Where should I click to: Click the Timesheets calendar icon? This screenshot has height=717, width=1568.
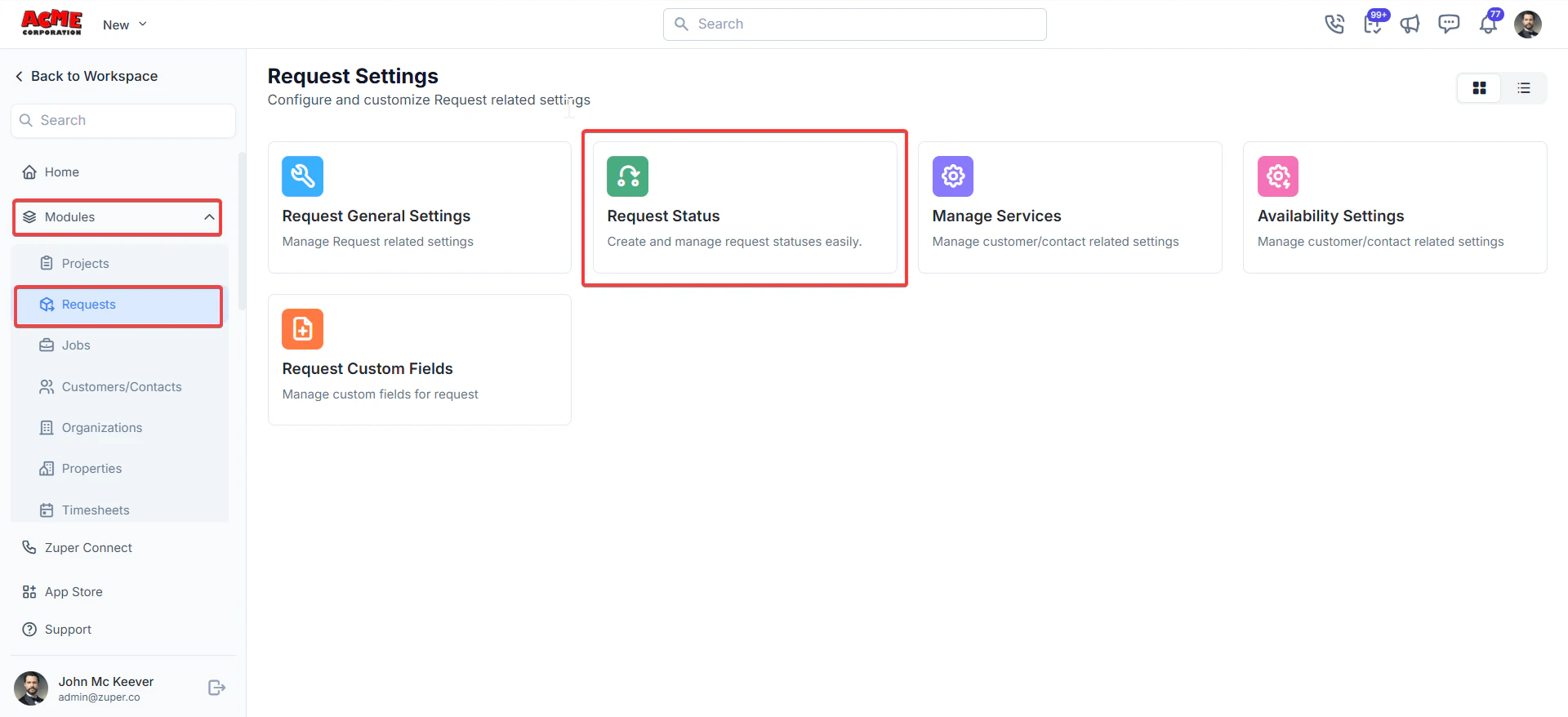coord(47,510)
